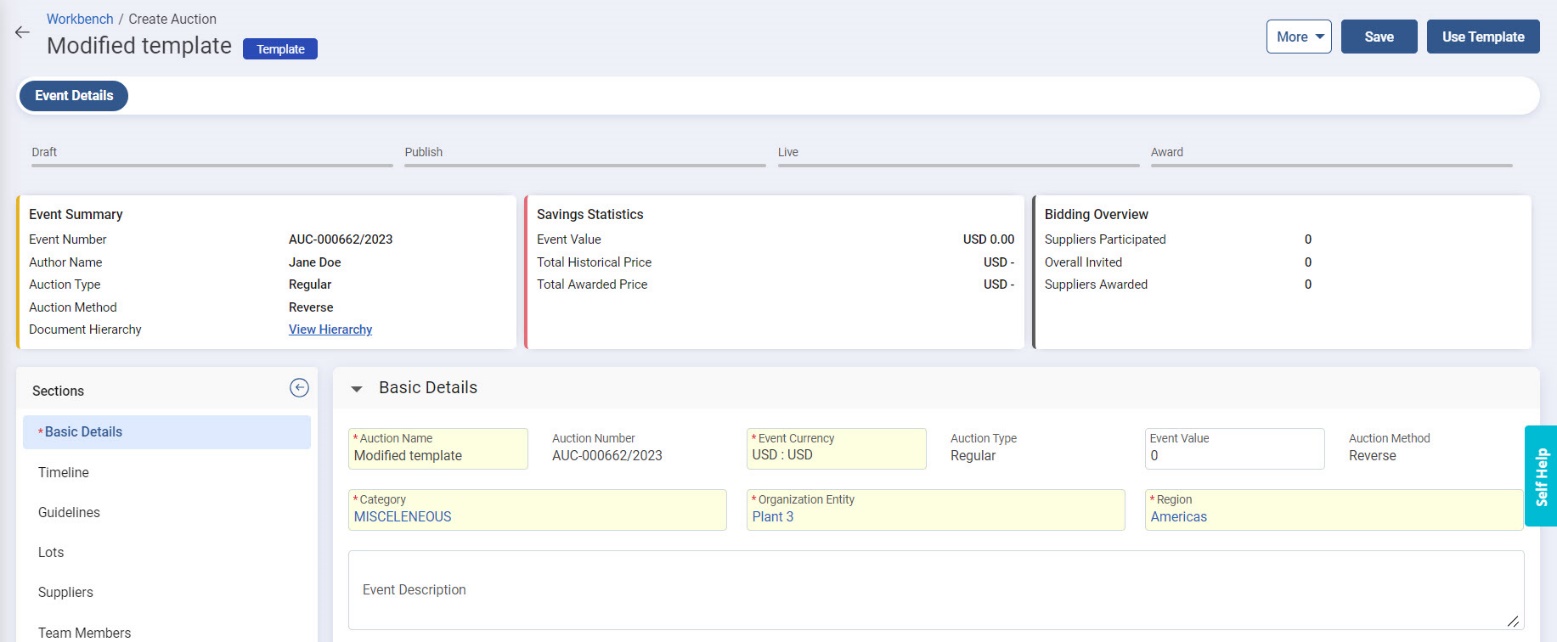Select Timeline in the Sections list

pyautogui.click(x=64, y=472)
